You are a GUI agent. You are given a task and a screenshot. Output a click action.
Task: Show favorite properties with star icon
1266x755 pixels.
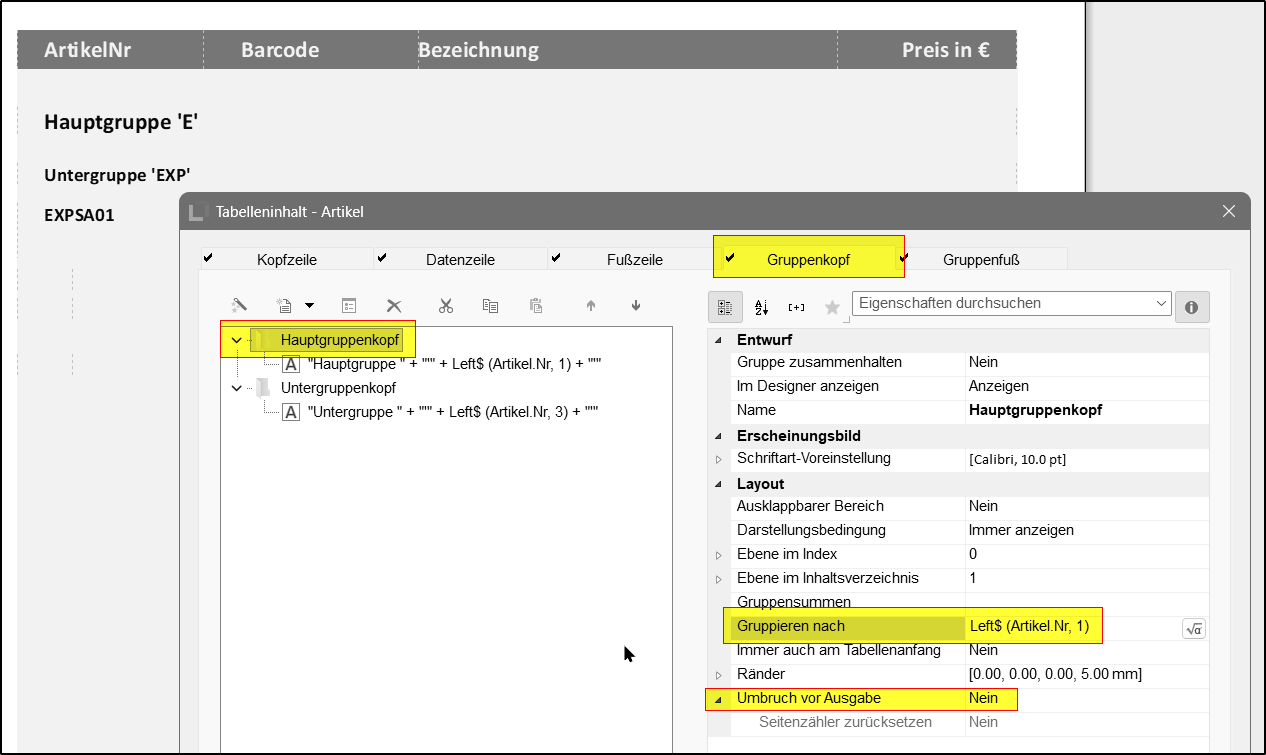click(832, 307)
